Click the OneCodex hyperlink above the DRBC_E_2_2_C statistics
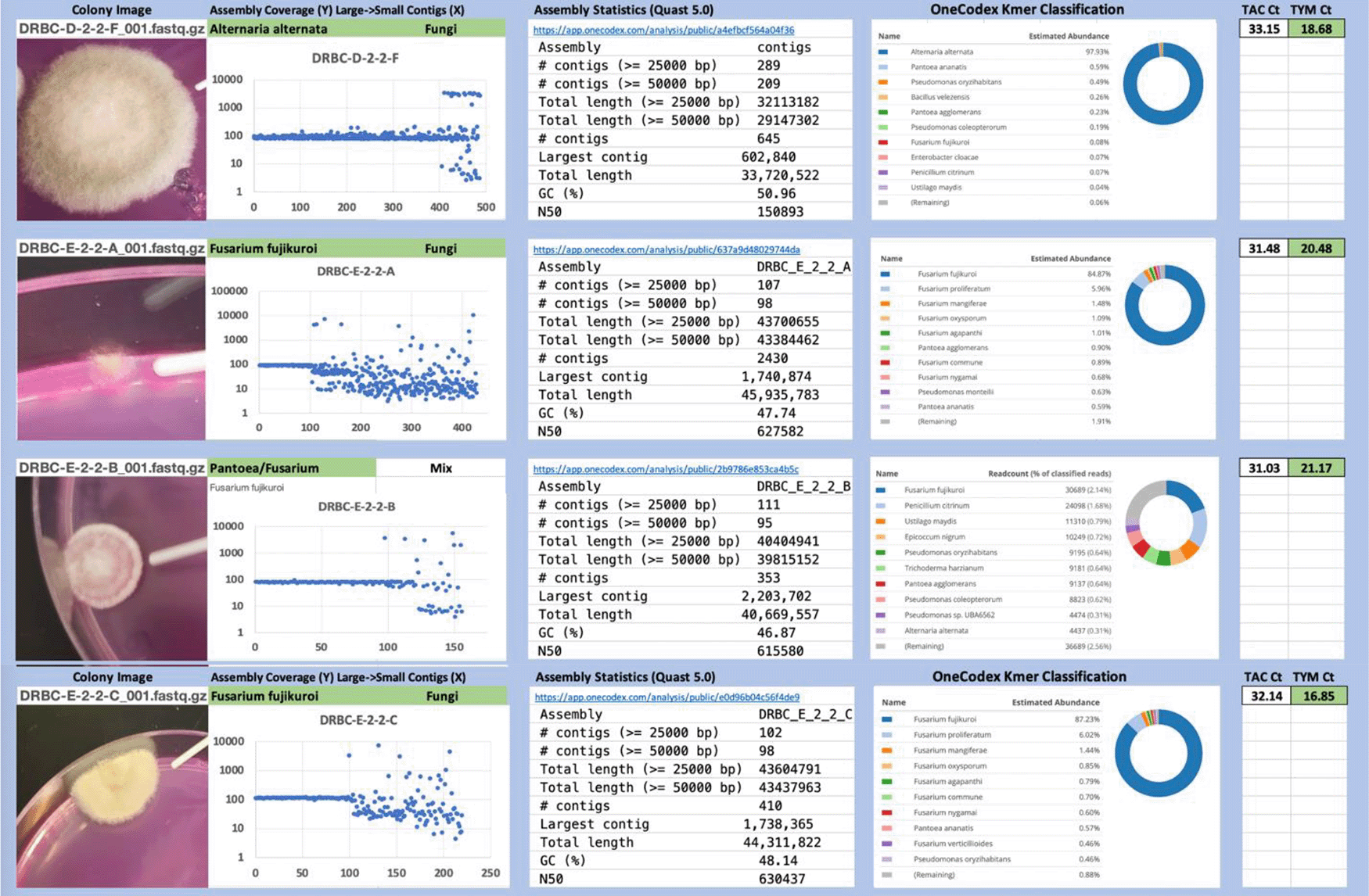 (667, 697)
